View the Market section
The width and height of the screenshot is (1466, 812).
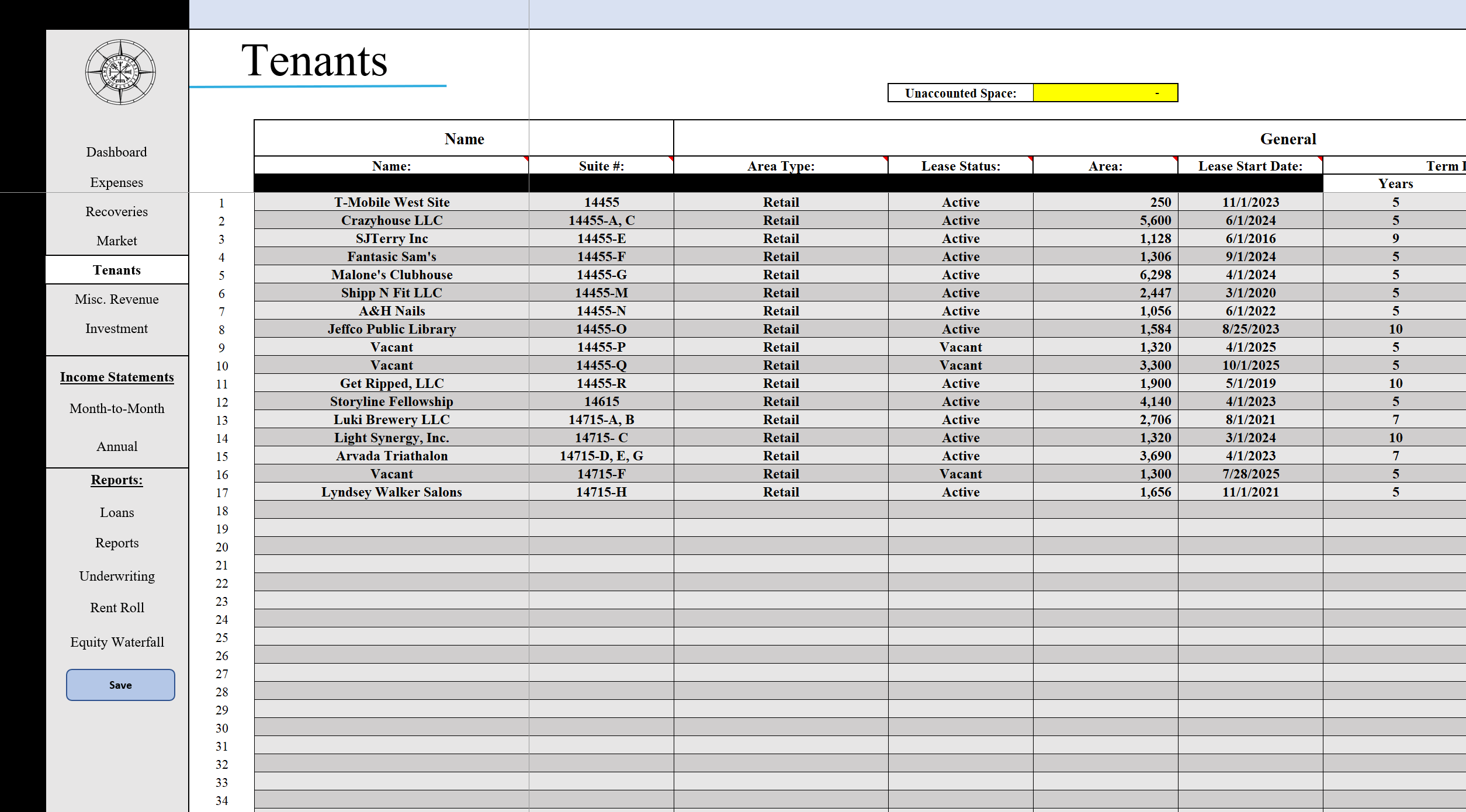click(x=116, y=241)
